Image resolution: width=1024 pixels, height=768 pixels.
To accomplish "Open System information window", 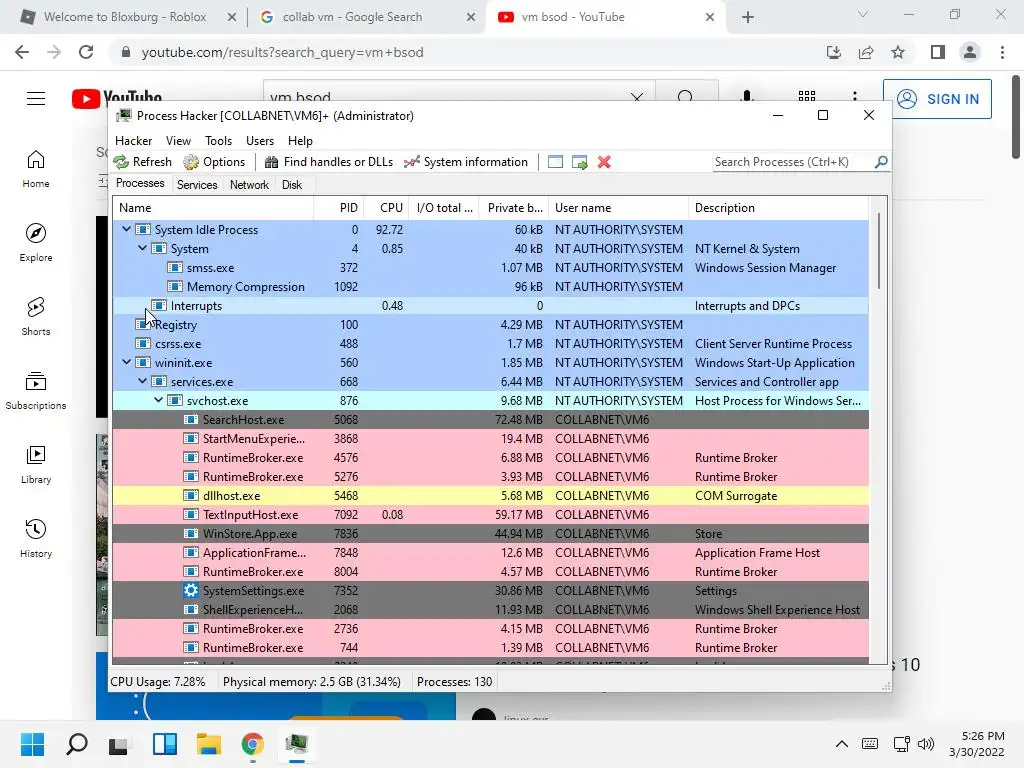I will [x=466, y=162].
